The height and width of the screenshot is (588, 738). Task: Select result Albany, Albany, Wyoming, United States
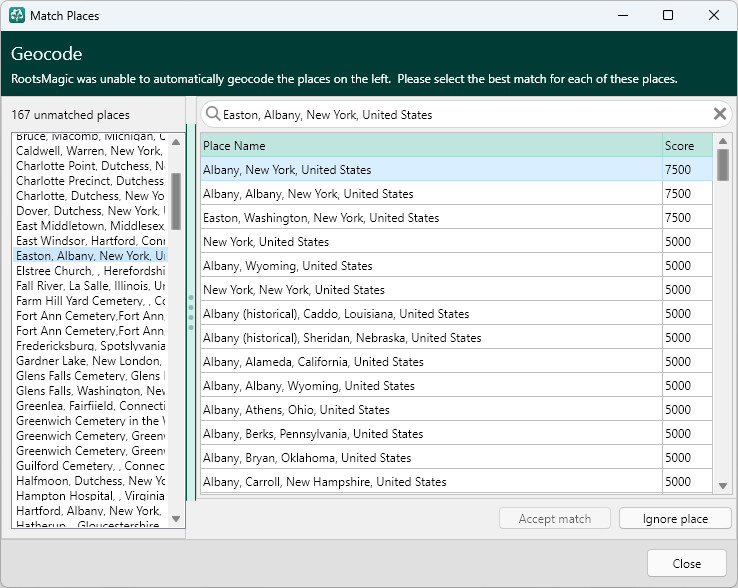pos(431,386)
